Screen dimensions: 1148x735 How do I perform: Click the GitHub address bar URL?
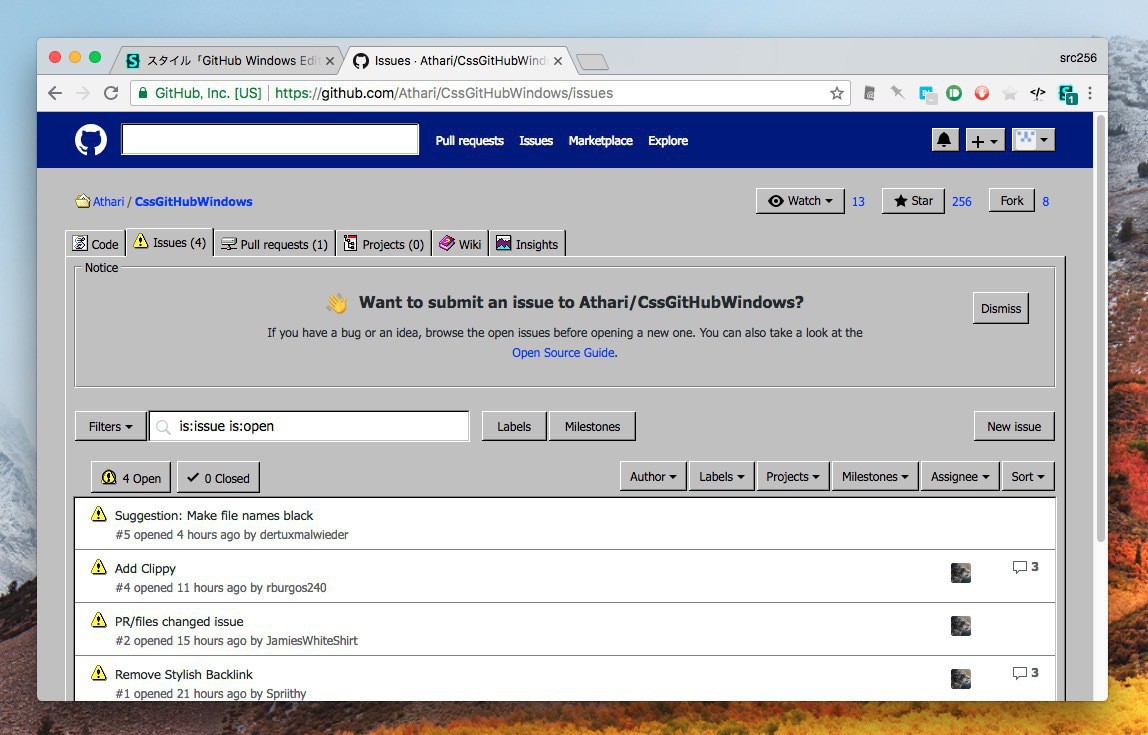click(444, 93)
